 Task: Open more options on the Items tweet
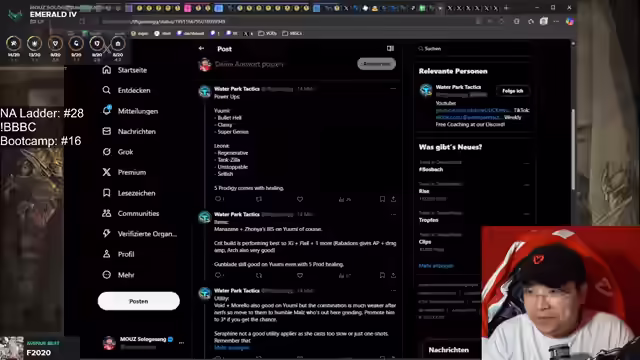pyautogui.click(x=393, y=214)
